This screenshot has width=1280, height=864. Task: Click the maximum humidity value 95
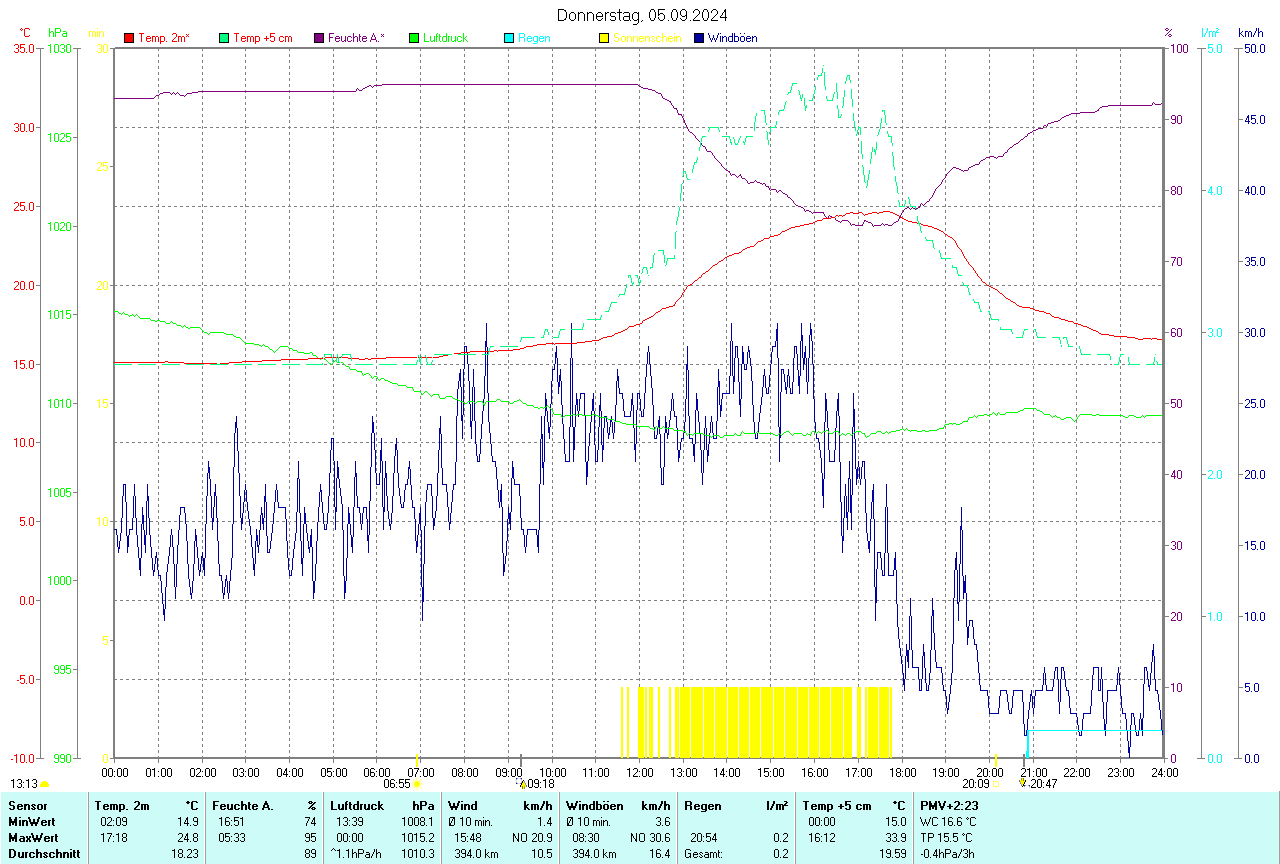pyautogui.click(x=310, y=837)
